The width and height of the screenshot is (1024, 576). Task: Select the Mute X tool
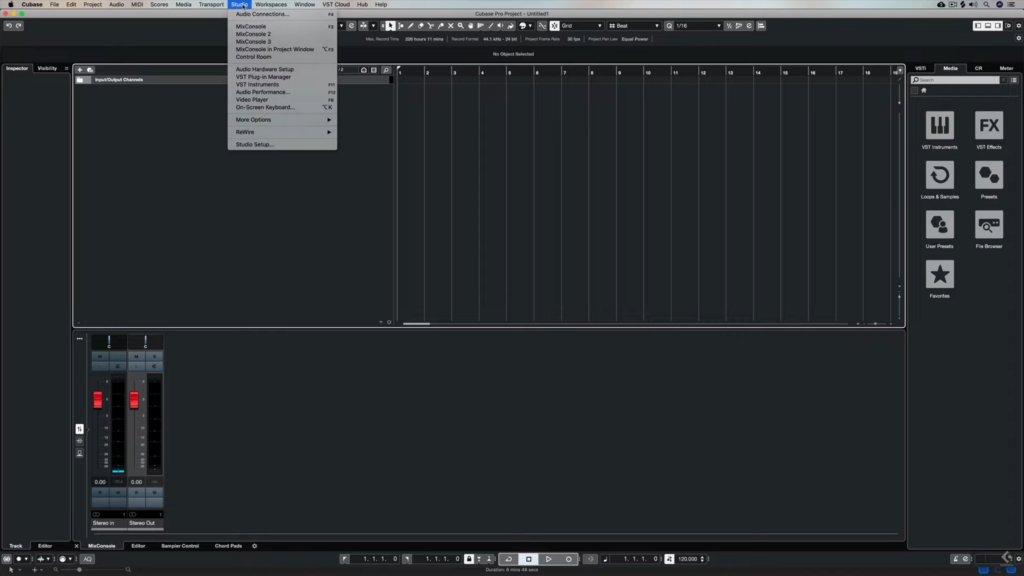coord(451,26)
